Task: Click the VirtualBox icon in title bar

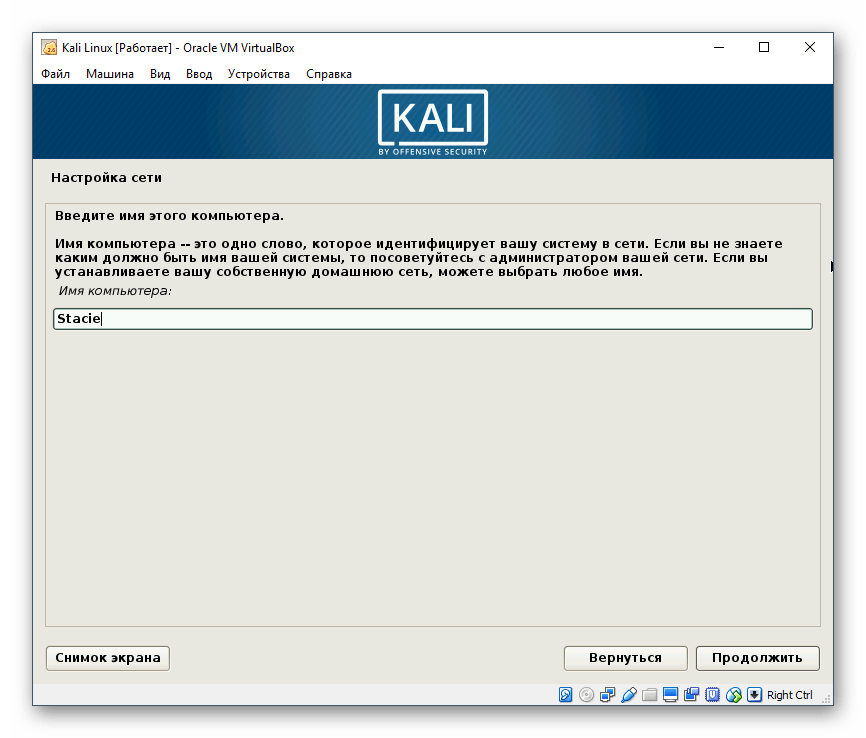Action: point(47,47)
